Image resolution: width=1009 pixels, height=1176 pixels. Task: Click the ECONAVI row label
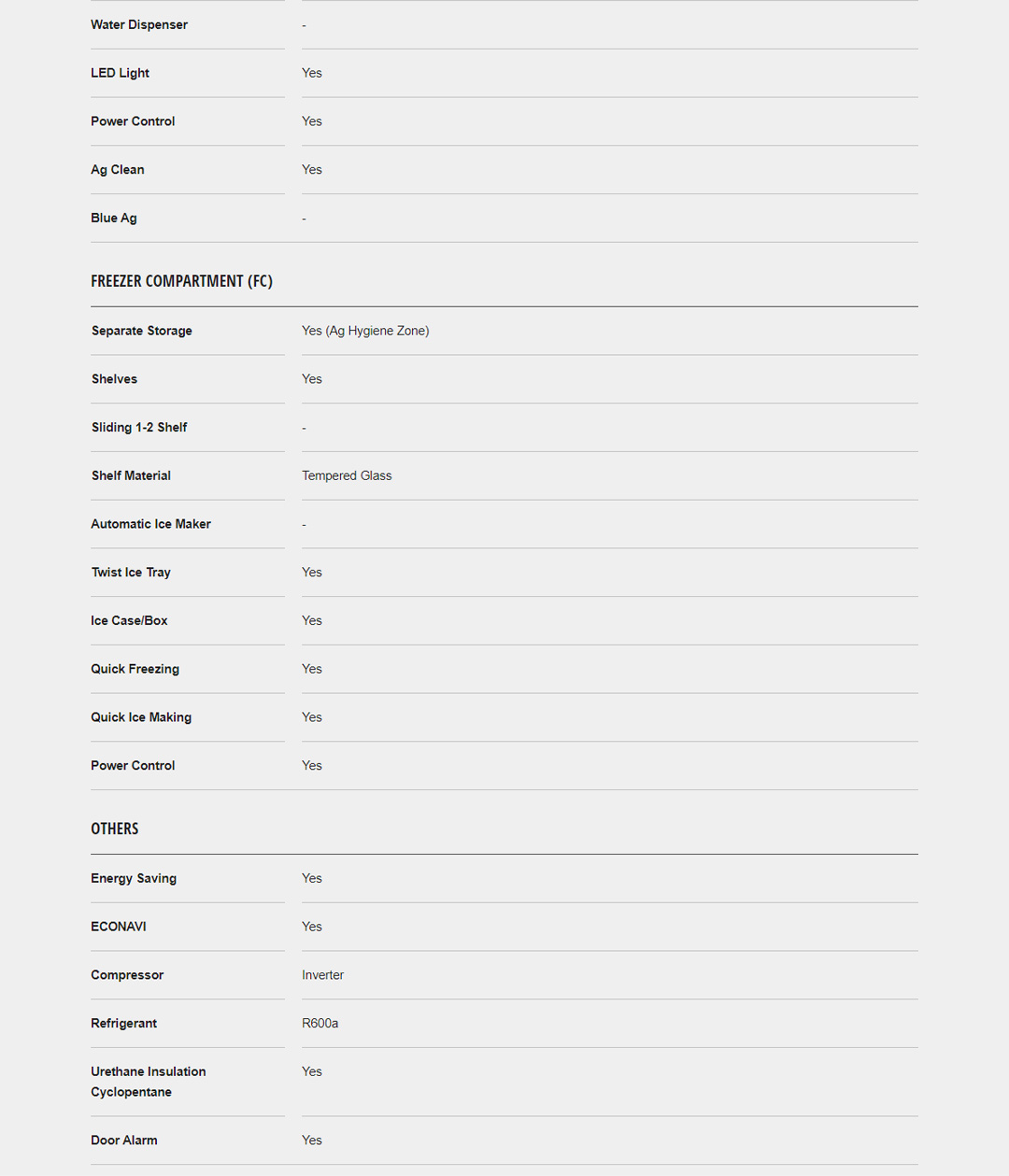click(119, 927)
